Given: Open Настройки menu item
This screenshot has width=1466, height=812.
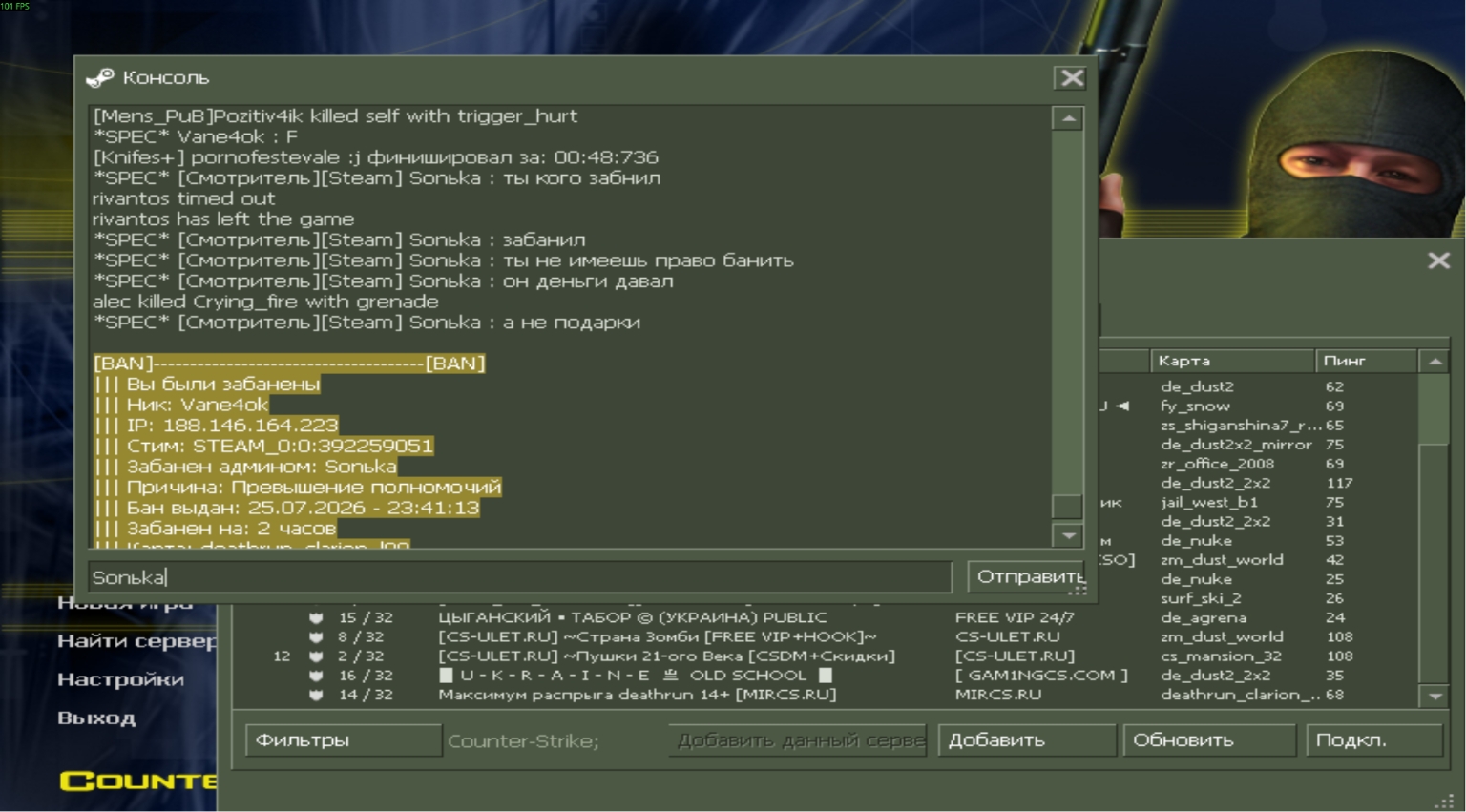Looking at the screenshot, I should [120, 679].
